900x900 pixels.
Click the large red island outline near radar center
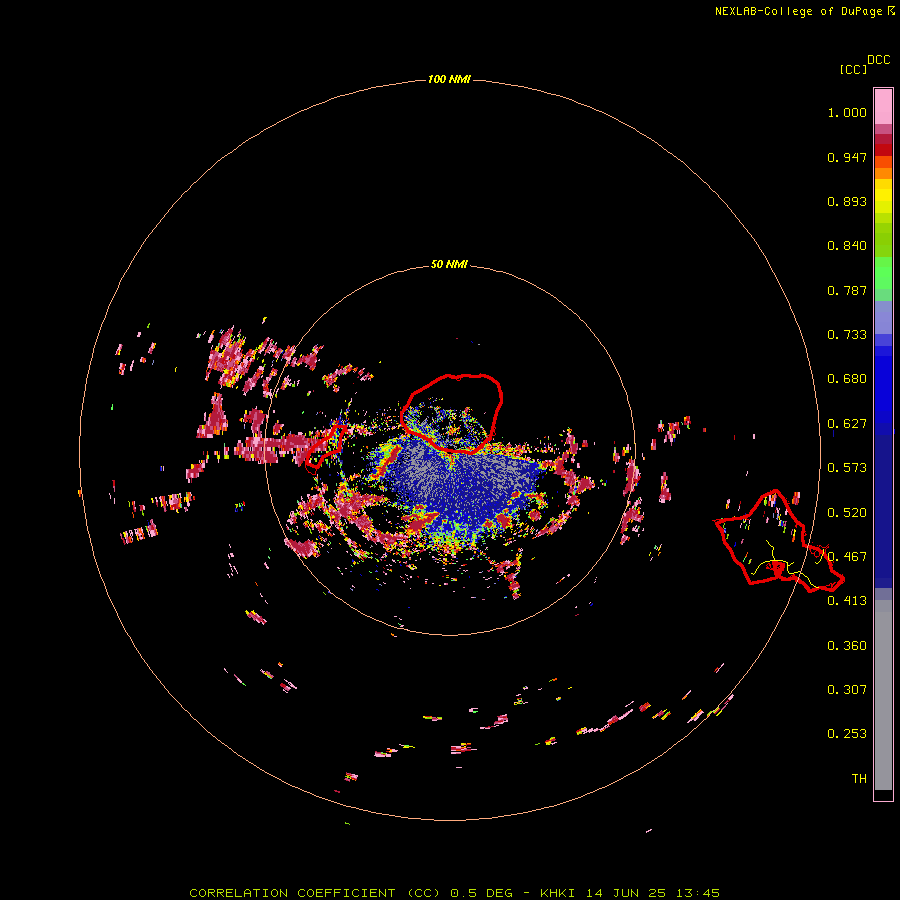[x=452, y=413]
